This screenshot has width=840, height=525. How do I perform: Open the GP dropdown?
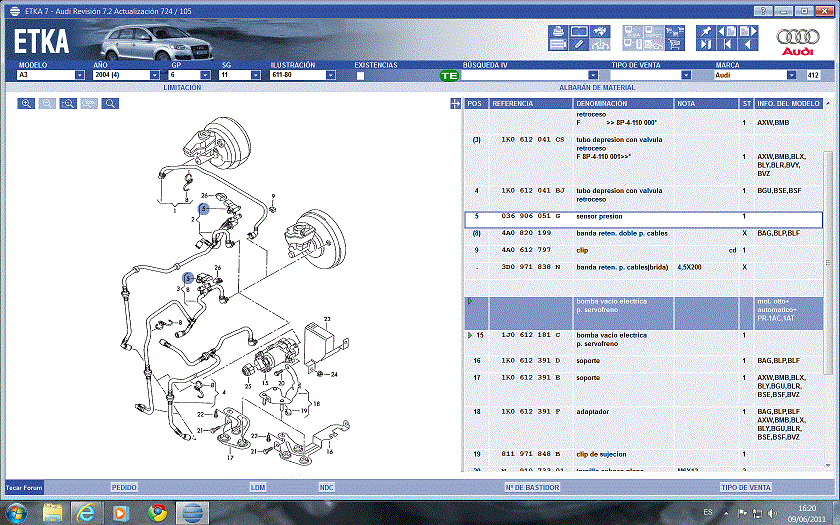point(205,75)
